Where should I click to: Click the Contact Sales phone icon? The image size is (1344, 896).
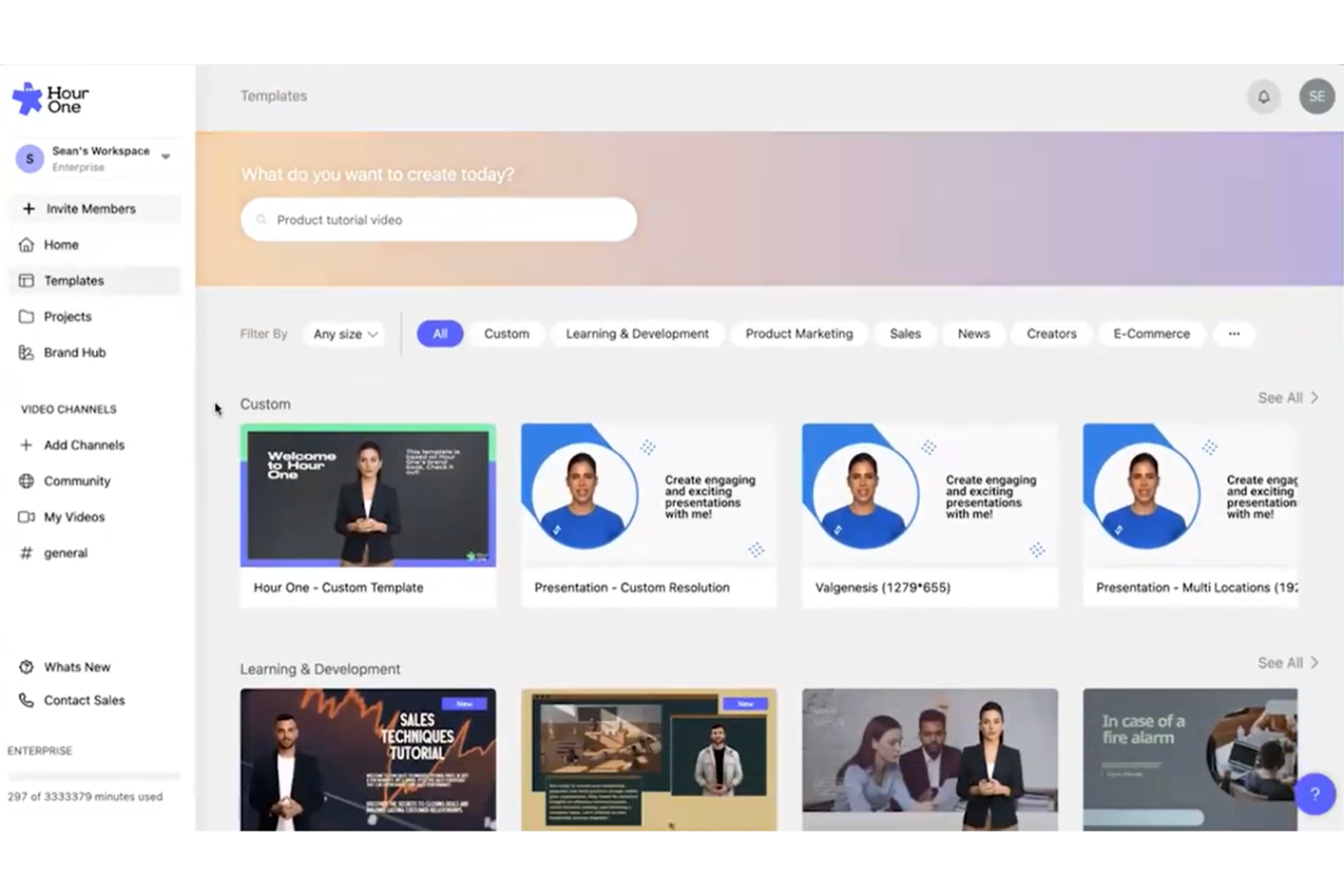tap(26, 700)
